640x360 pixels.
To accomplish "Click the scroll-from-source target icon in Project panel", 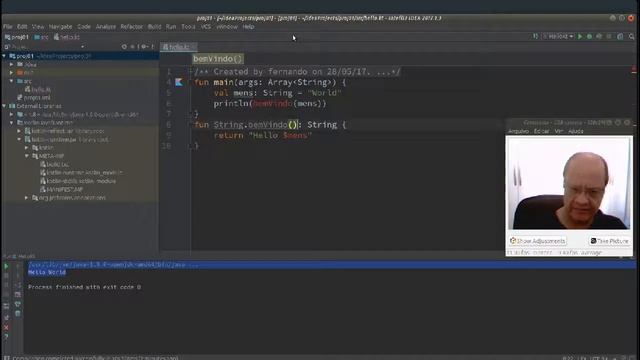I will pos(124,47).
